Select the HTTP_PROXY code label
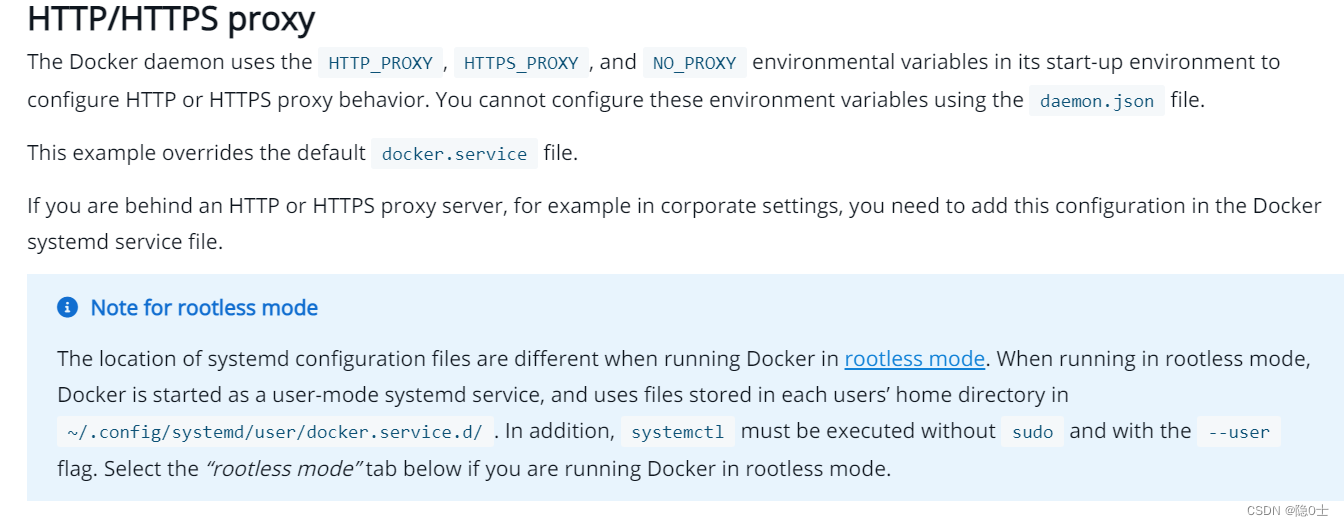 [380, 63]
